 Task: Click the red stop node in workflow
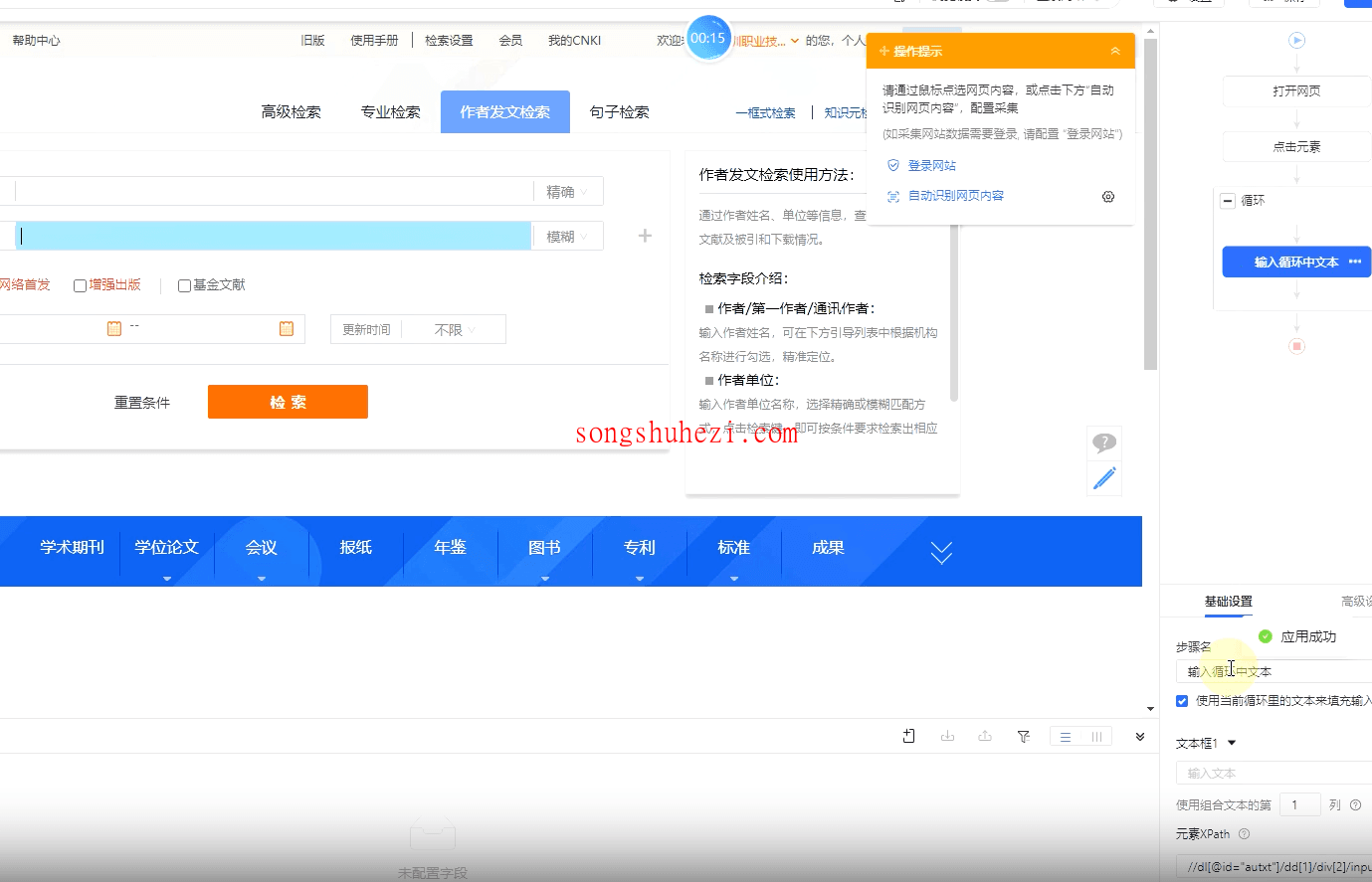point(1296,346)
